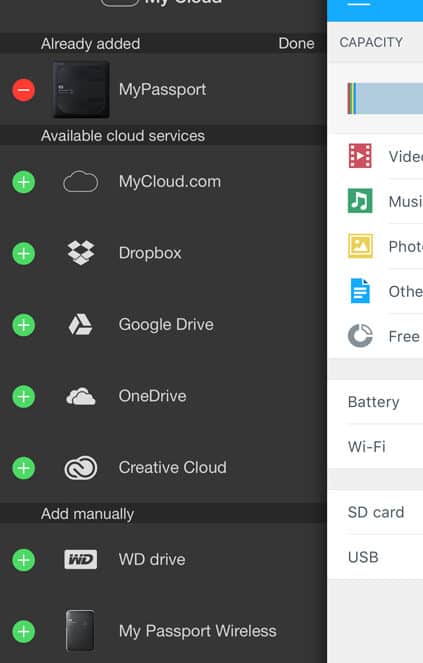423x663 pixels.
Task: Add MyCloud.com with the green plus
Action: [x=24, y=182]
